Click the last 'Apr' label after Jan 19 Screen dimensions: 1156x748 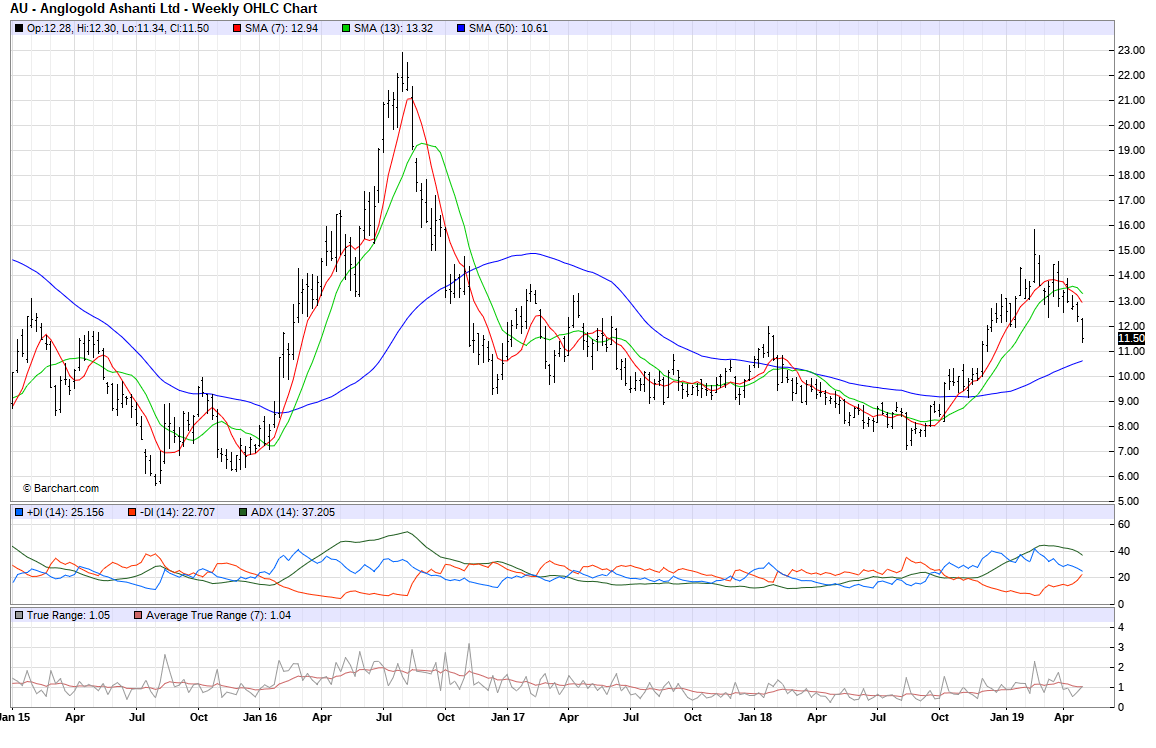click(1064, 717)
